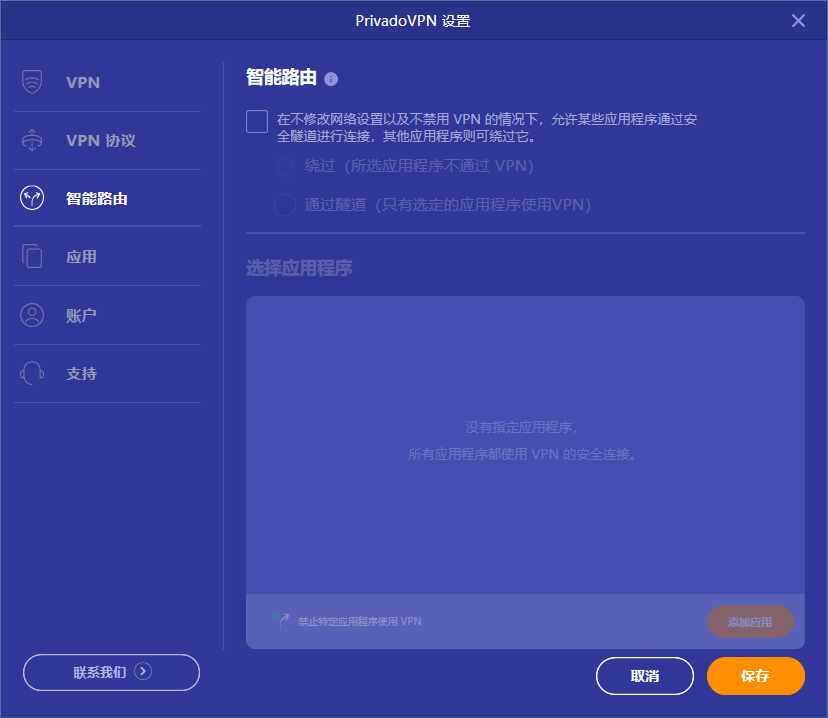Click the 没有指定应用程序 placeholder text
The image size is (828, 718).
521,427
